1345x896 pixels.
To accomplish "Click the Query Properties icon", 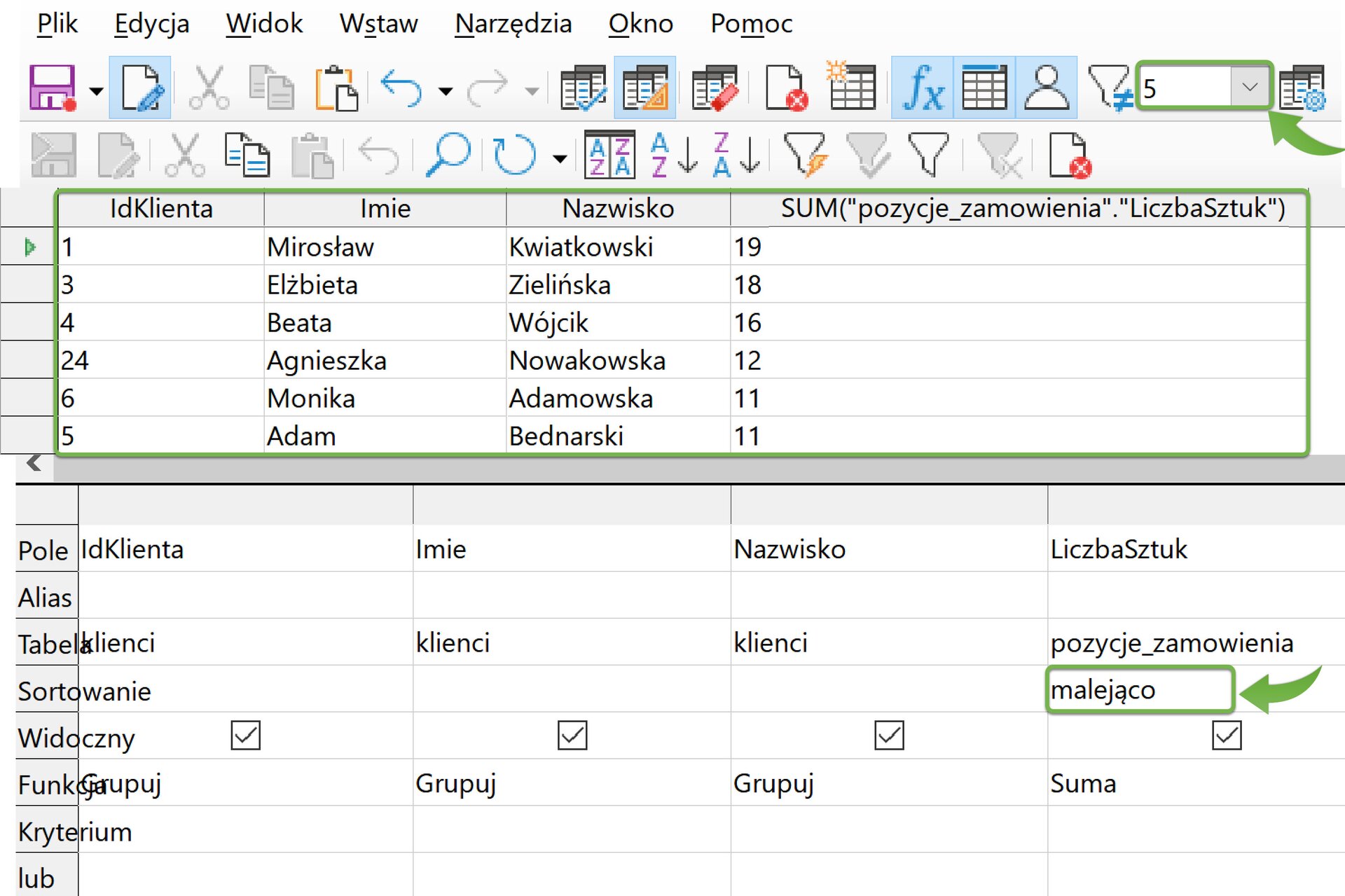I will click(x=1302, y=88).
